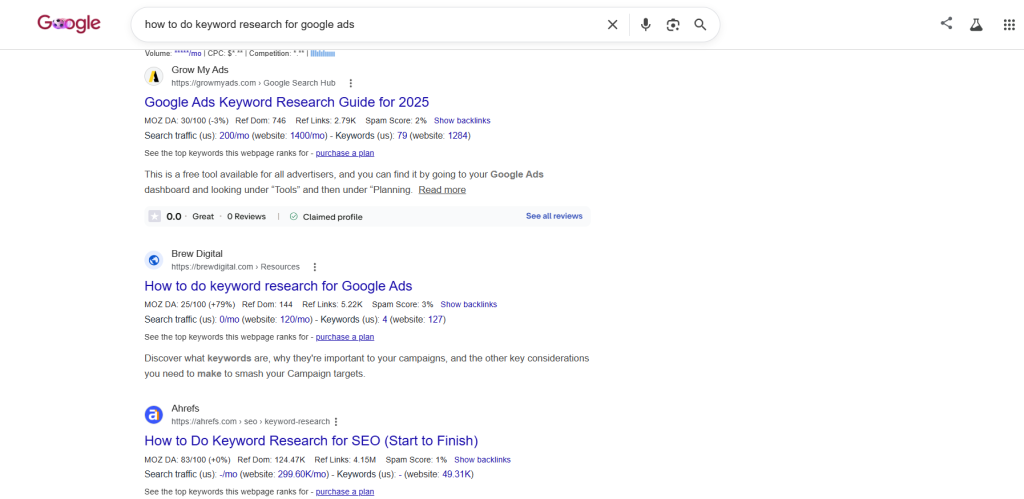Click Read more in Grow My Ads snippet
The width and height of the screenshot is (1024, 499).
(442, 189)
